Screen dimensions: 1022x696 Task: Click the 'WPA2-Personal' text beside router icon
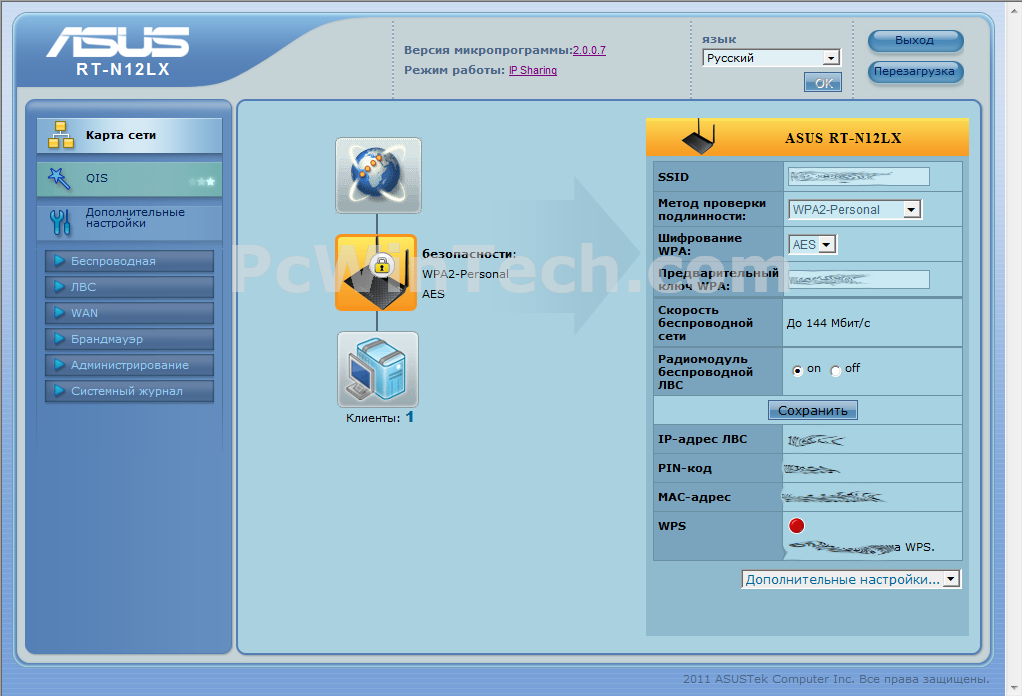(465, 274)
